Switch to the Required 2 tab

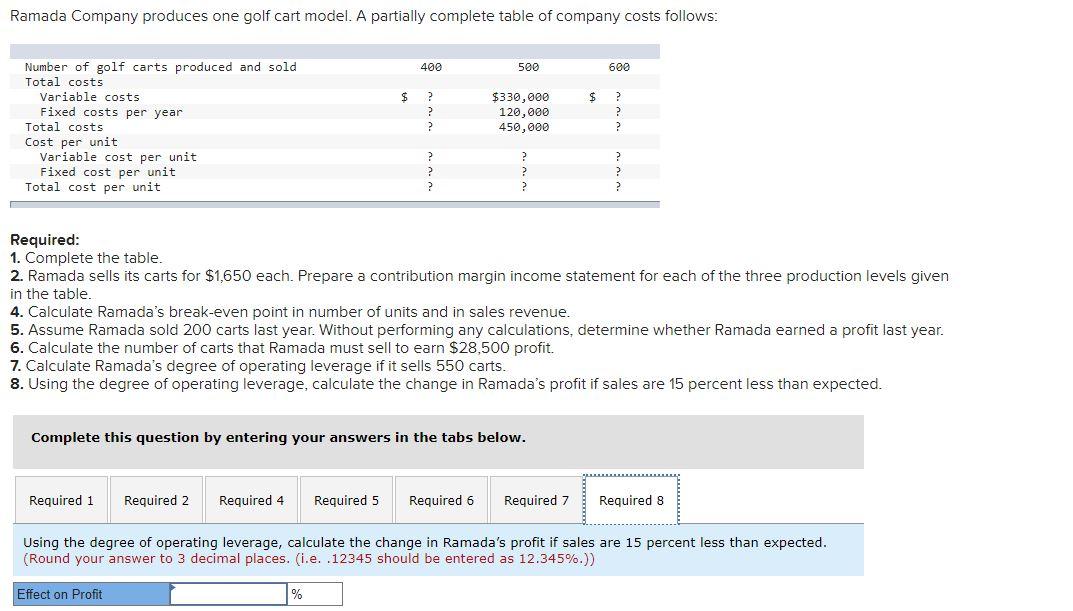(x=156, y=499)
